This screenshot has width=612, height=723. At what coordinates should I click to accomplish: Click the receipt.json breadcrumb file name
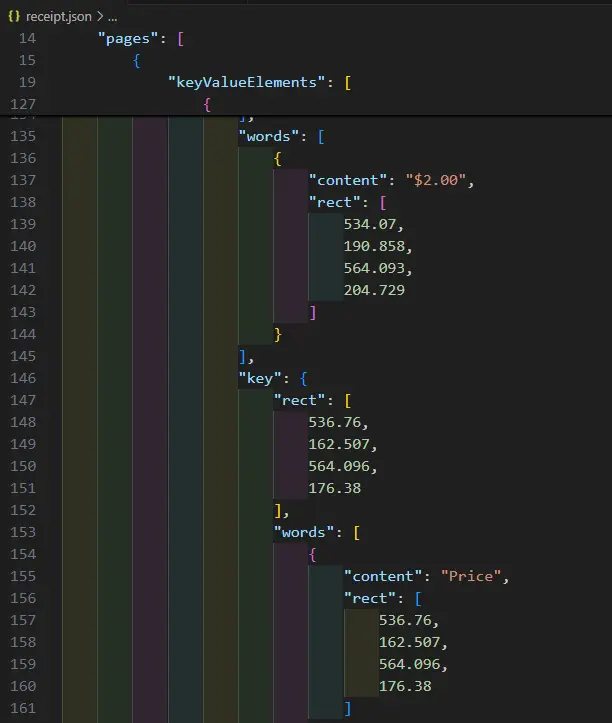pyautogui.click(x=59, y=17)
